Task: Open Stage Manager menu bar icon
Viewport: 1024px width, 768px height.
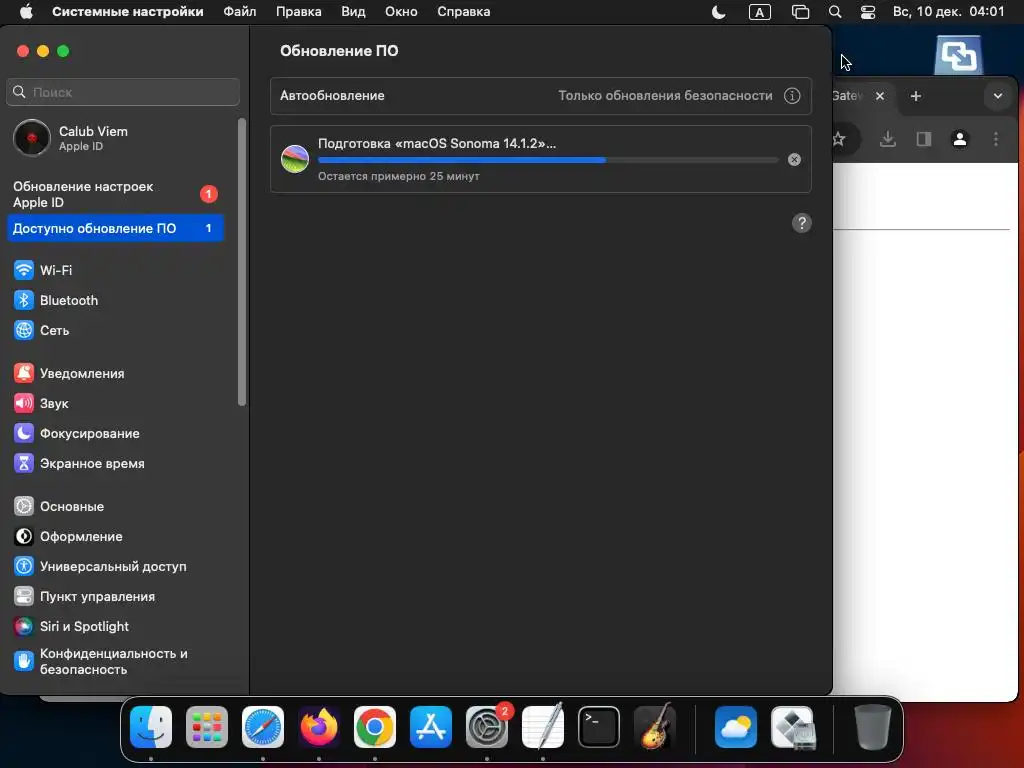Action: [800, 12]
